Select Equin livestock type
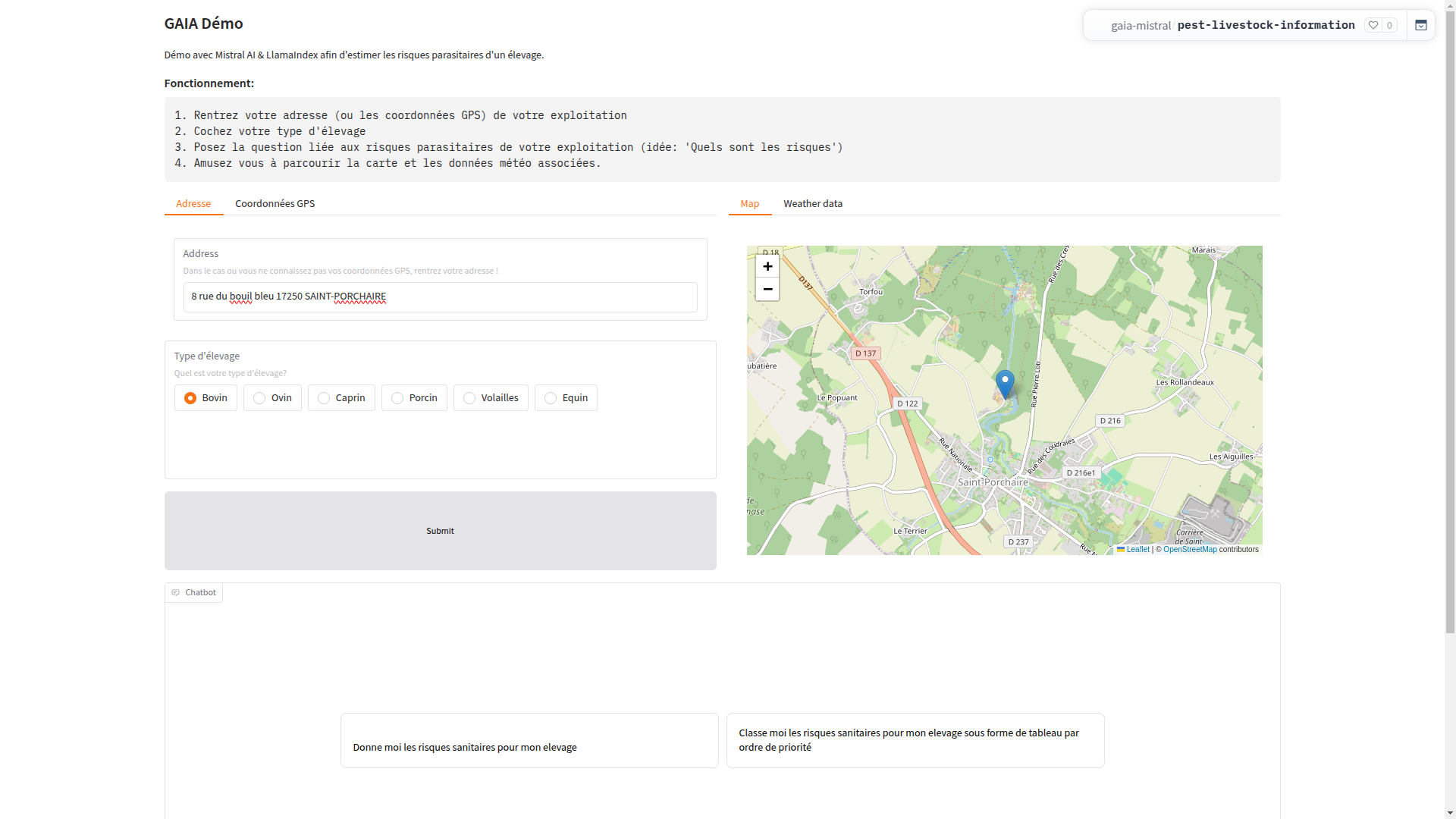Image resolution: width=1456 pixels, height=819 pixels. [566, 398]
